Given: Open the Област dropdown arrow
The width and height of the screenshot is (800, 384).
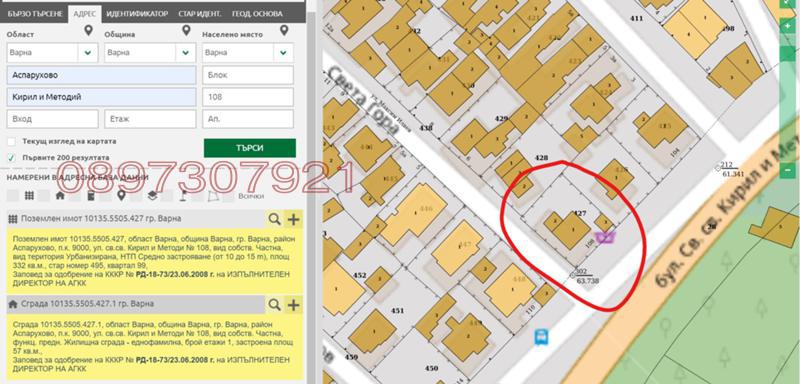Looking at the screenshot, I should pyautogui.click(x=88, y=53).
